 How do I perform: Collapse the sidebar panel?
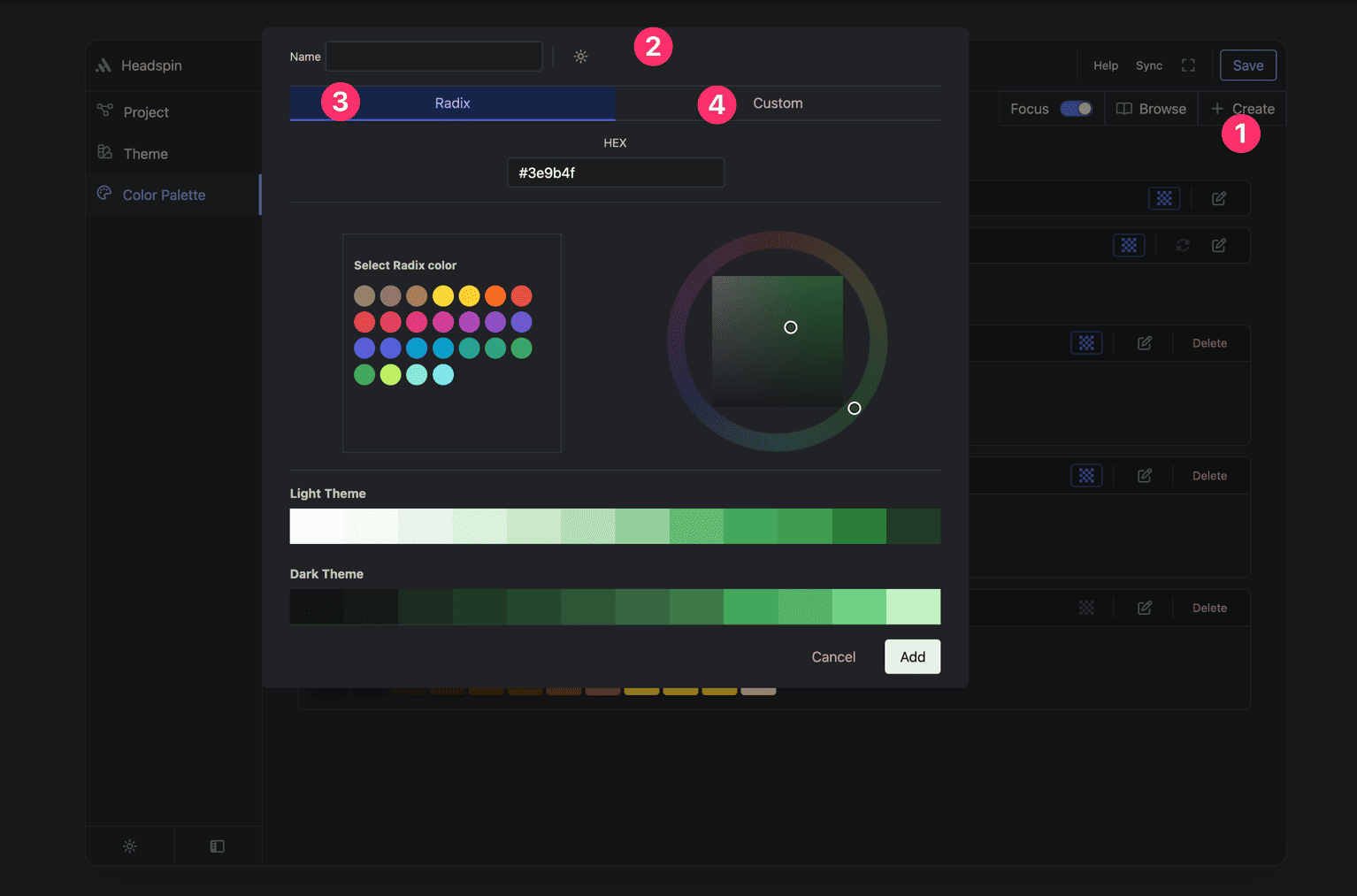point(217,846)
